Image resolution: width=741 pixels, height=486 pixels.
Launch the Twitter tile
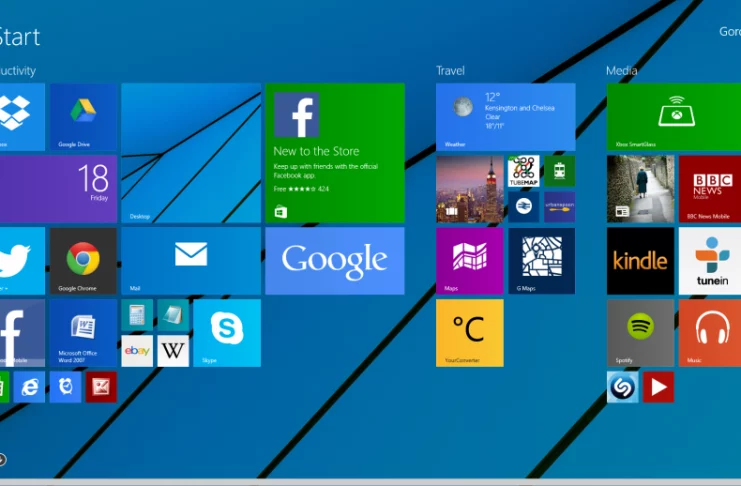click(x=22, y=261)
